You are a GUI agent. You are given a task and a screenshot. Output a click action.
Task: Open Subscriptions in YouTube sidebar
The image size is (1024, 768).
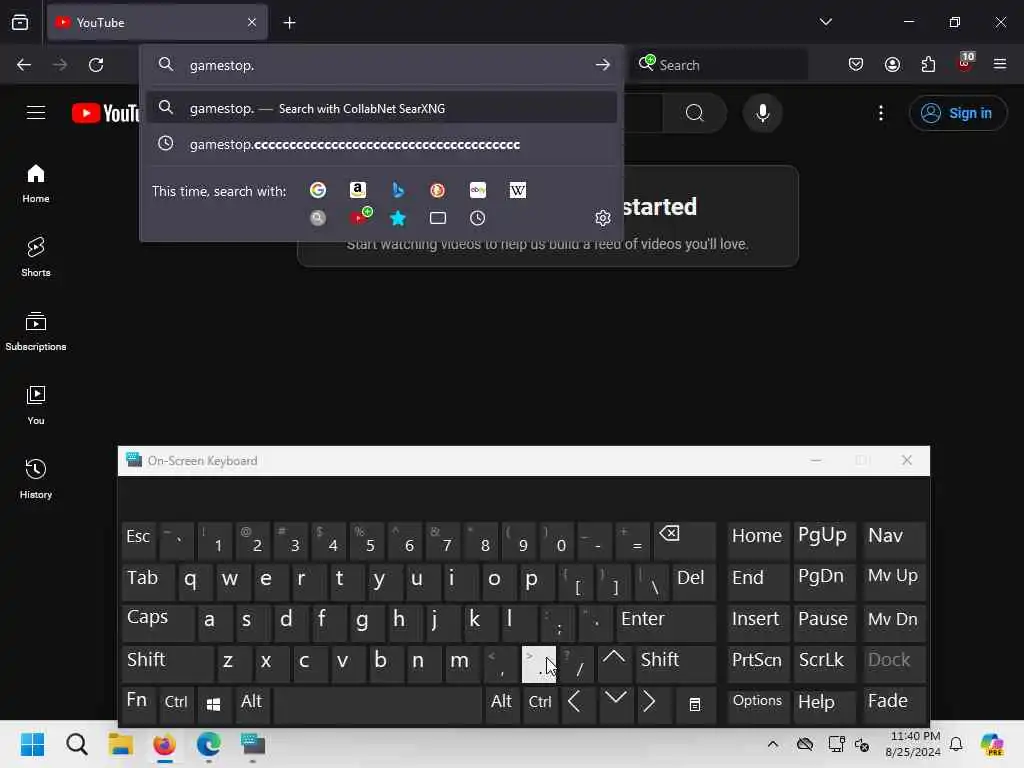click(36, 332)
